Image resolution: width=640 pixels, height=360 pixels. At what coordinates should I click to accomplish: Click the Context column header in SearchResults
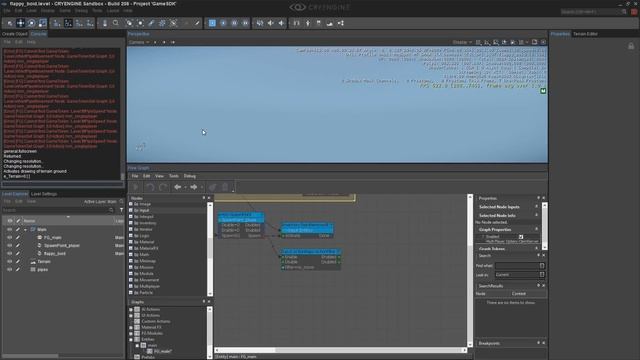[x=519, y=293]
